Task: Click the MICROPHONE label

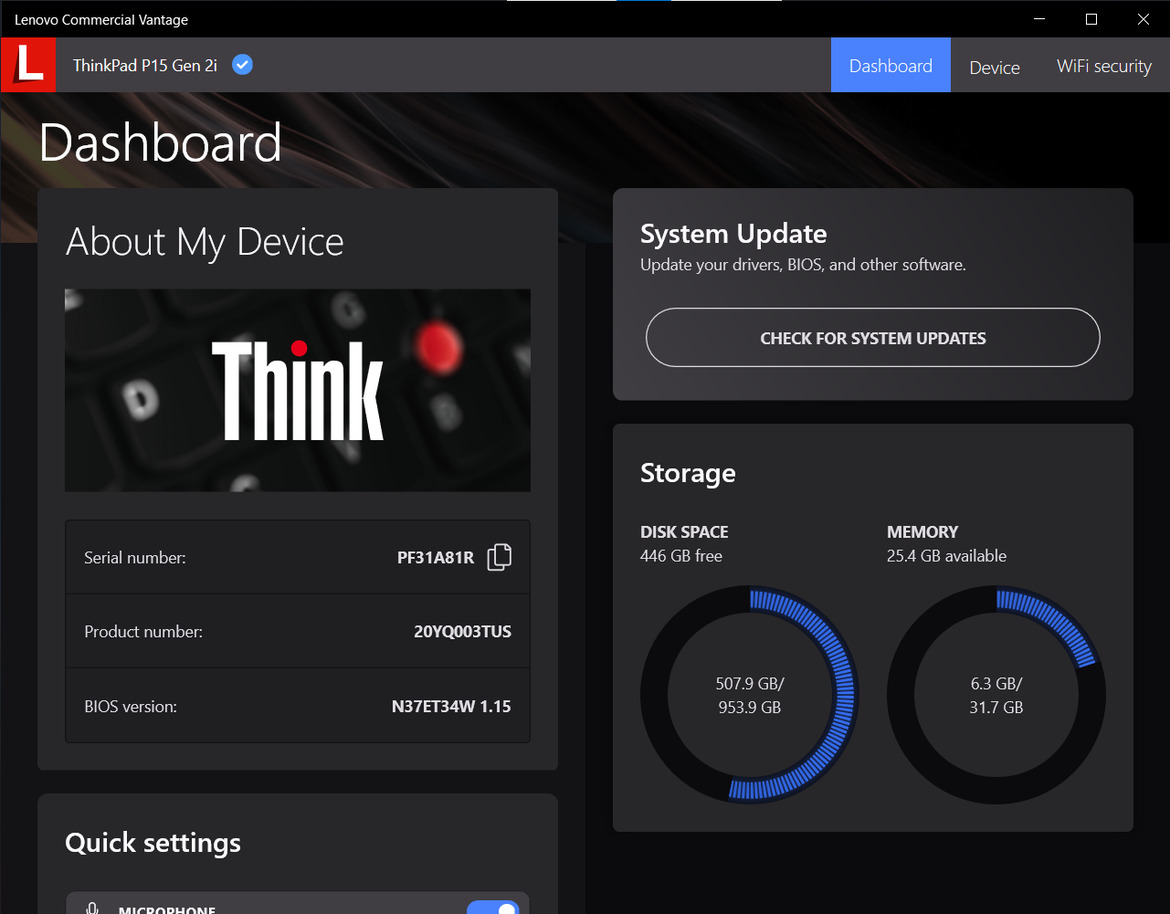Action: [167, 910]
